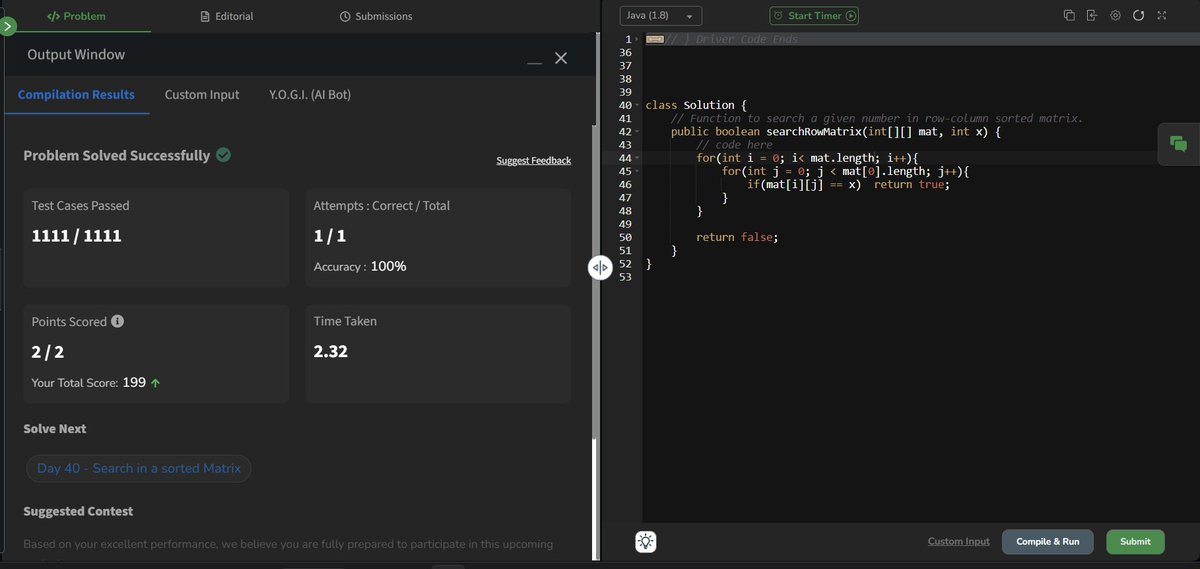Open the green chat bubble widget
Image resolution: width=1200 pixels, height=569 pixels.
[1178, 145]
